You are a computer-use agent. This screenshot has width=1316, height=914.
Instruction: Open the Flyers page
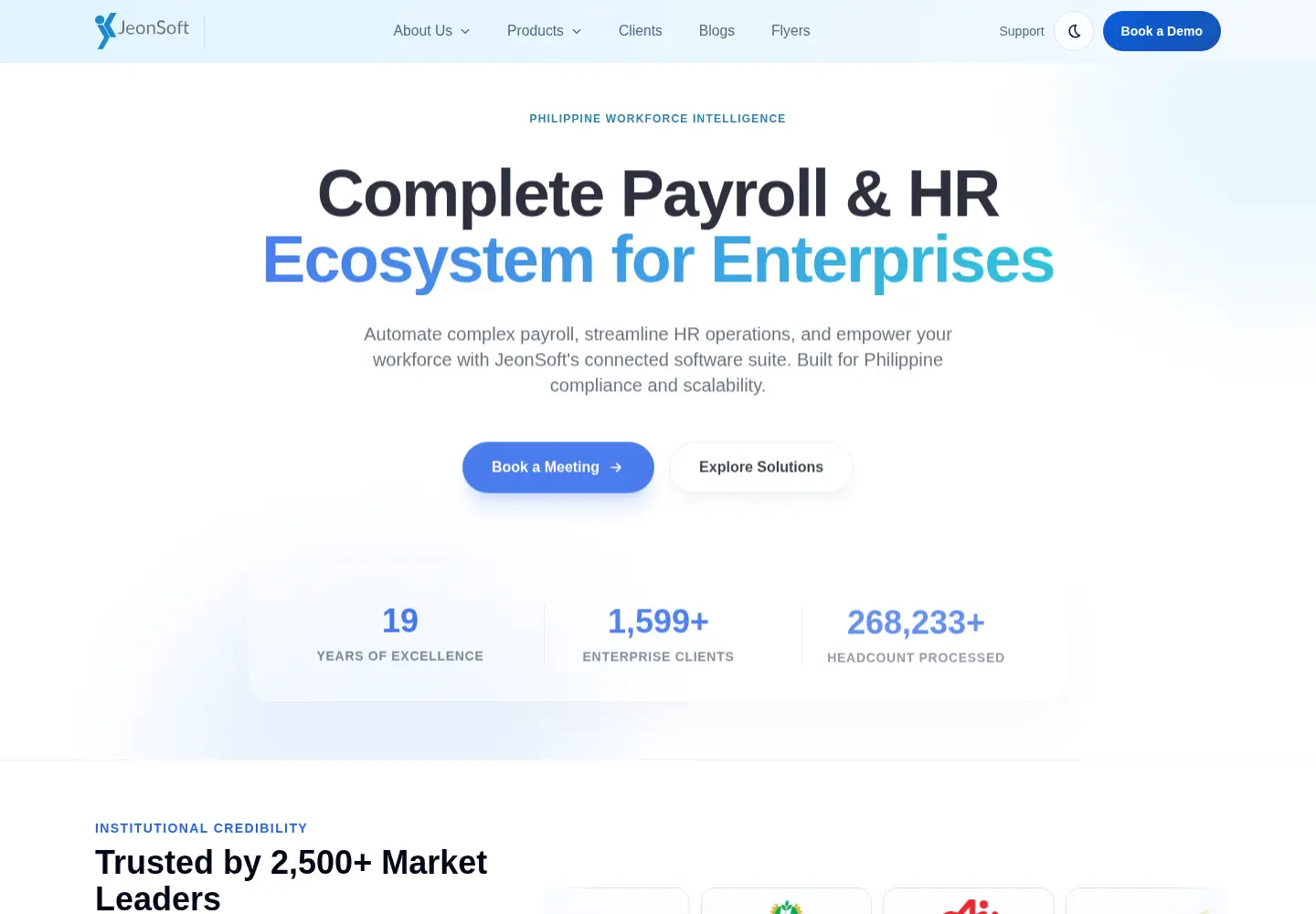coord(791,31)
